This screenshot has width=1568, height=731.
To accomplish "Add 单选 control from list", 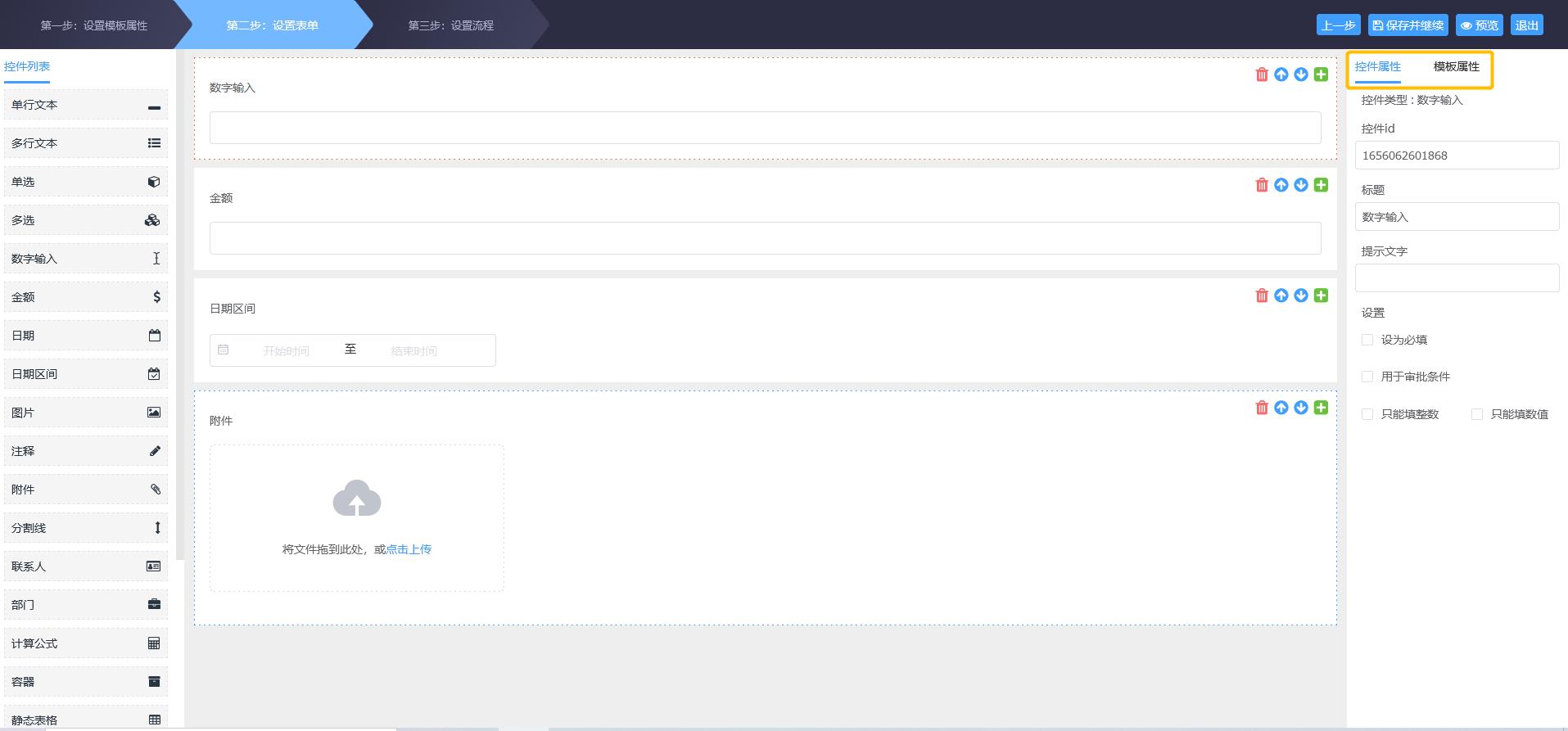I will tap(86, 182).
